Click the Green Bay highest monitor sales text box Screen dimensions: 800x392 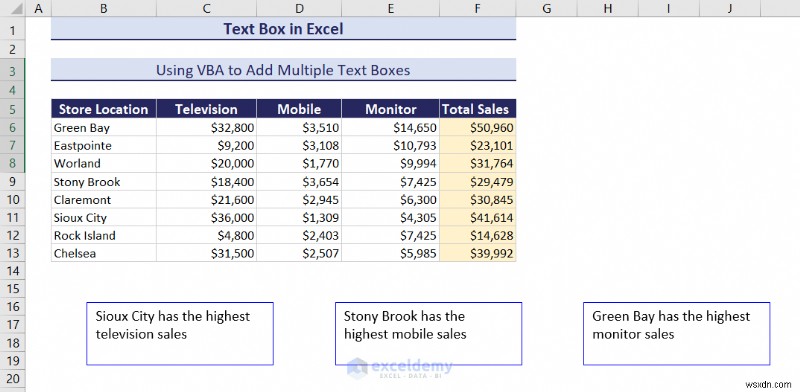coord(677,333)
